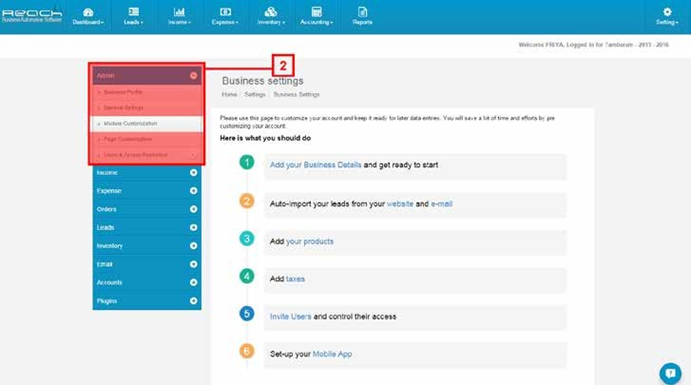
Task: Click the Admin header label
Action: click(105, 76)
